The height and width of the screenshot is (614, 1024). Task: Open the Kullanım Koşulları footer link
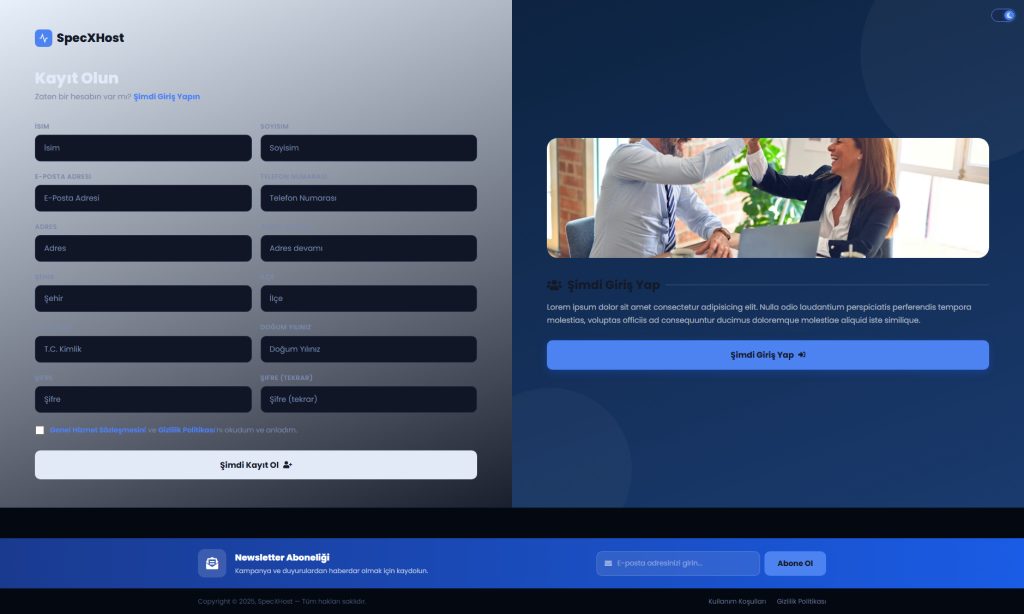pos(737,601)
